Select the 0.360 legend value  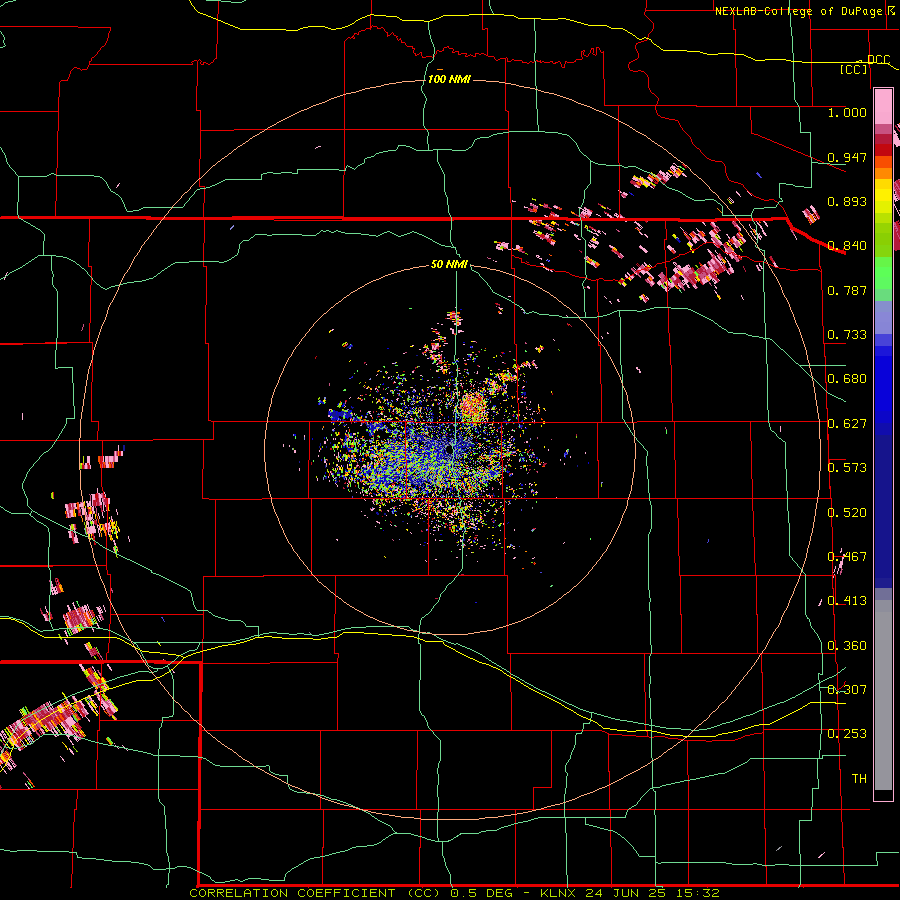click(847, 646)
